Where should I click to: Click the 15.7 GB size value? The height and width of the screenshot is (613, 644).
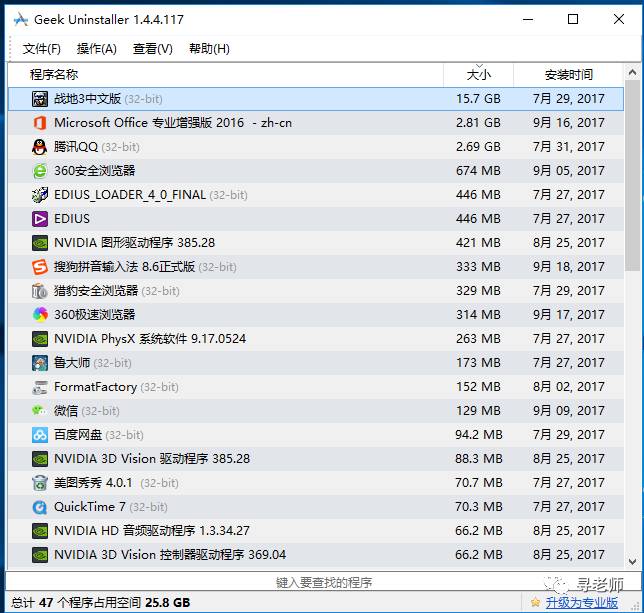click(x=478, y=99)
